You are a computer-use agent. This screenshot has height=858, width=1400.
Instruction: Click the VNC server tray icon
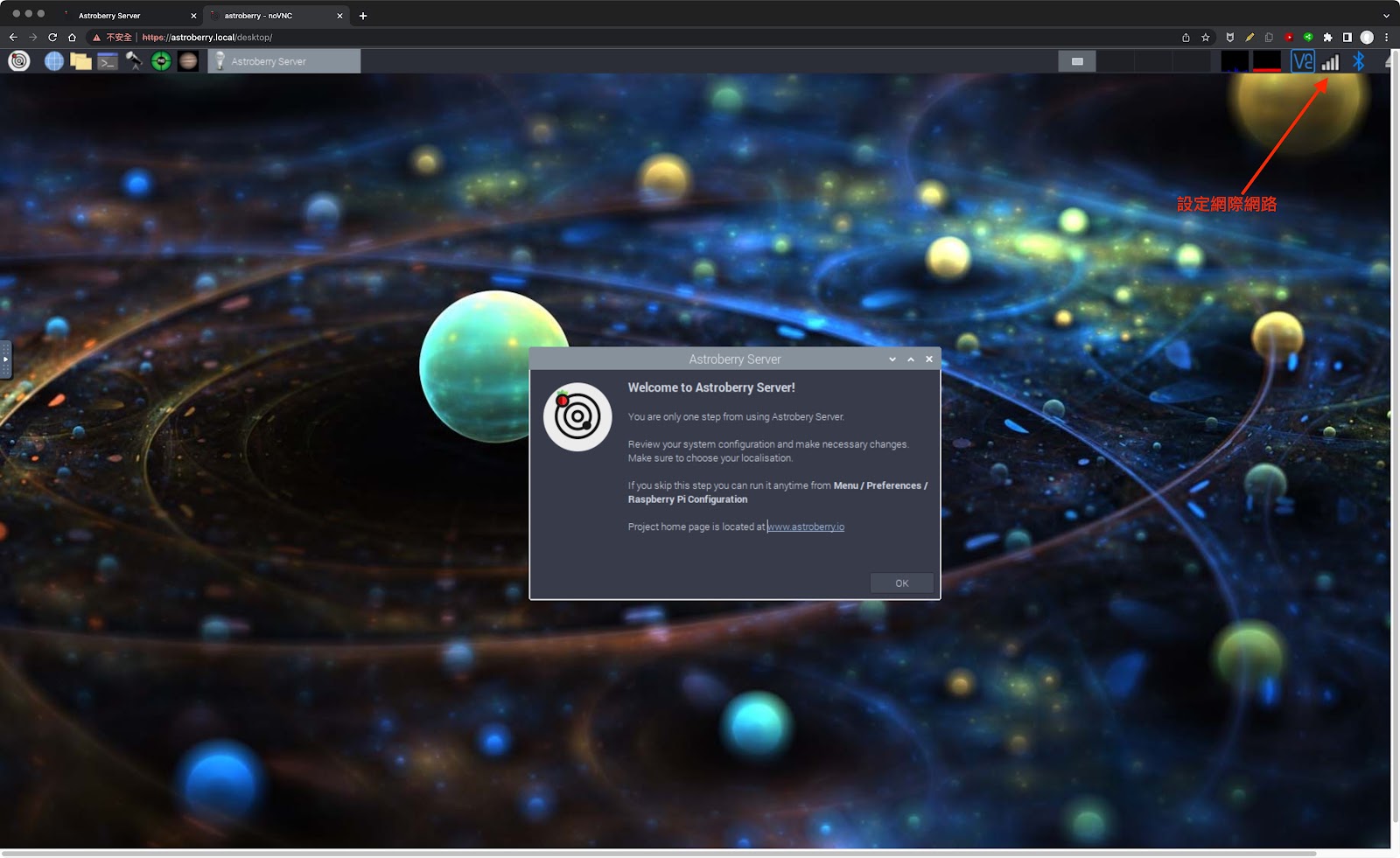point(1303,61)
